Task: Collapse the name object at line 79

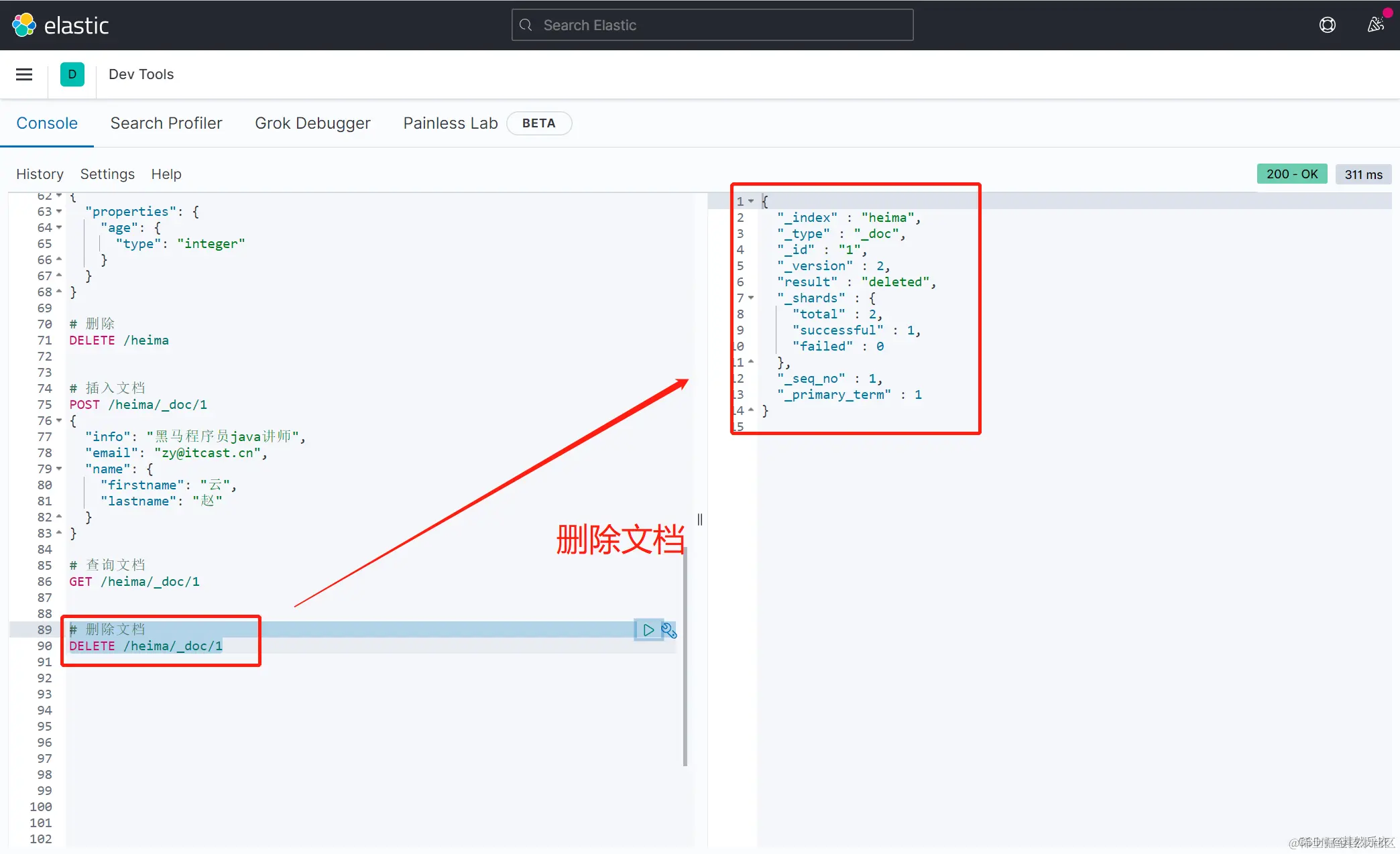Action: pos(60,469)
